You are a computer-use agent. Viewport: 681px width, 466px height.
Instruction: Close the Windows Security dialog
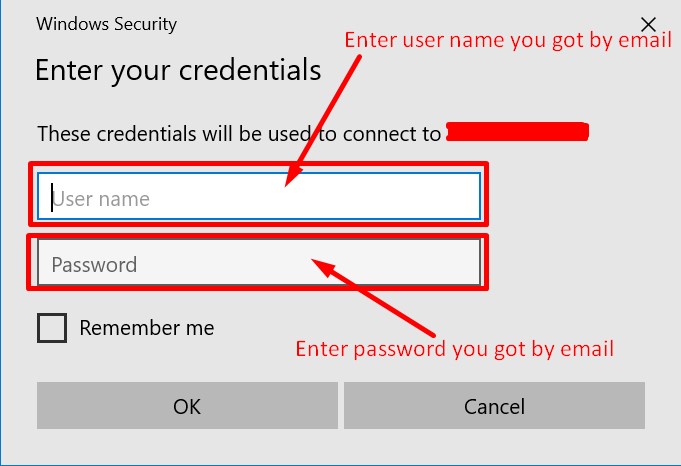click(x=649, y=24)
